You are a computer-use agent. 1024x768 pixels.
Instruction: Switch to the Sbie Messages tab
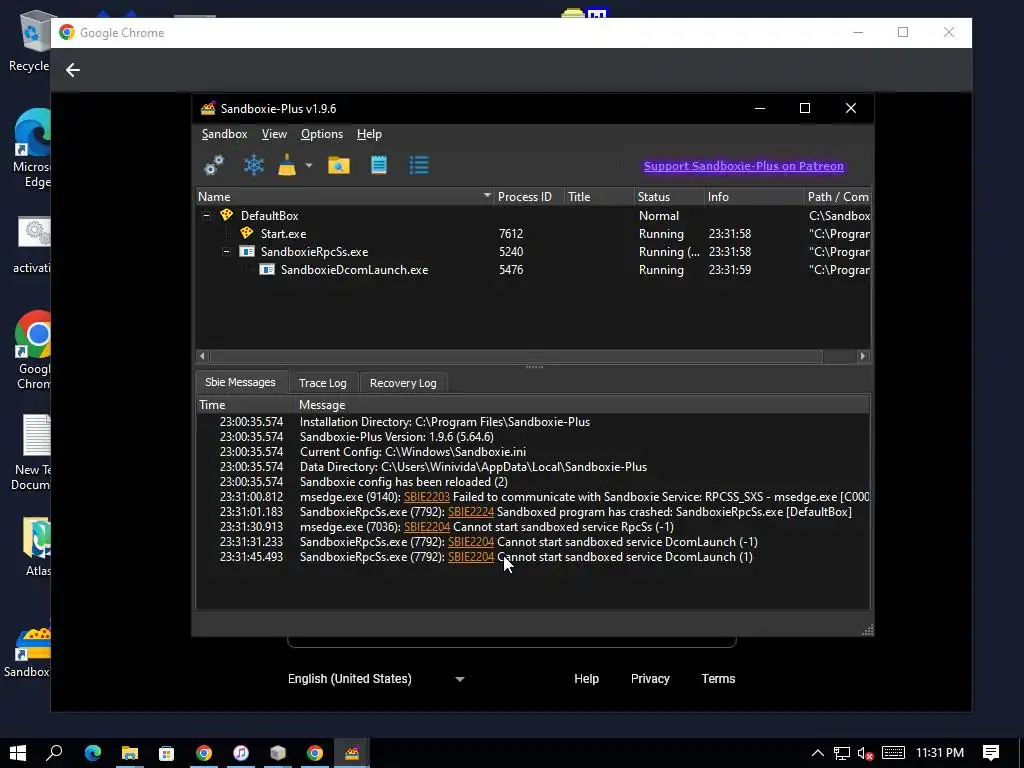(x=240, y=382)
